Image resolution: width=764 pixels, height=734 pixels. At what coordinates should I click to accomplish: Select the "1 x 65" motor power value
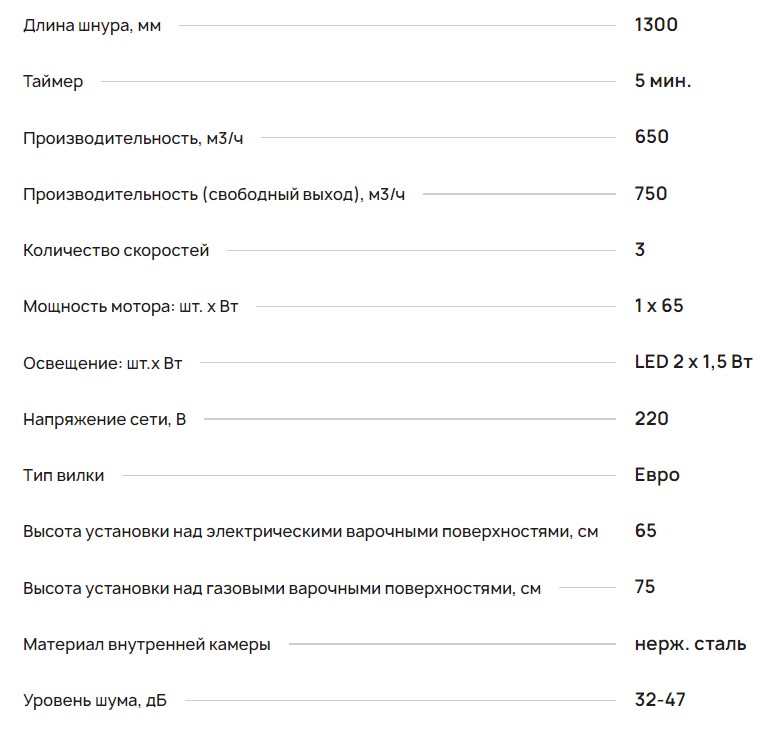coord(659,306)
